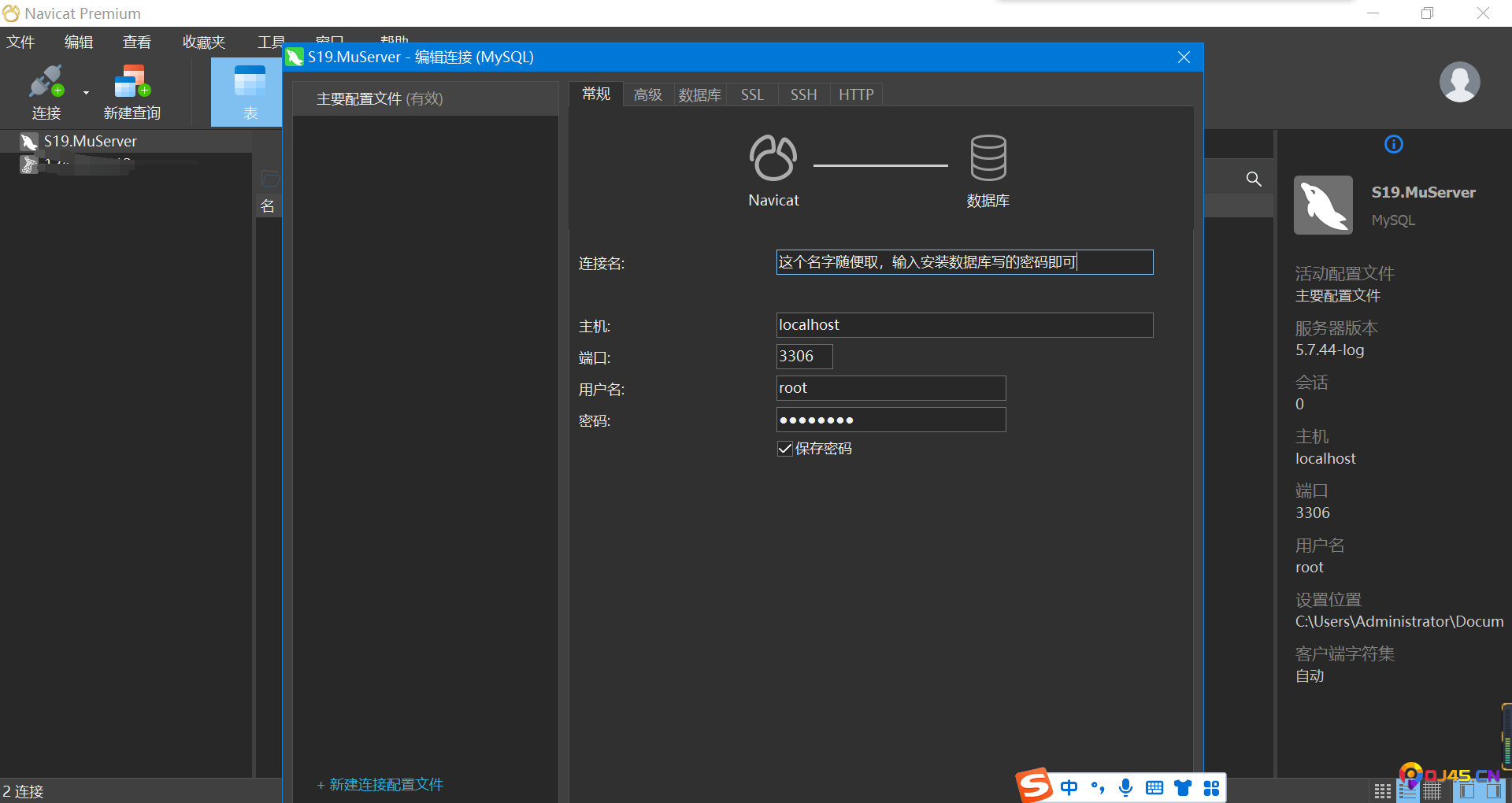The width and height of the screenshot is (1512, 803).
Task: Open the 查看 menu
Action: click(137, 42)
